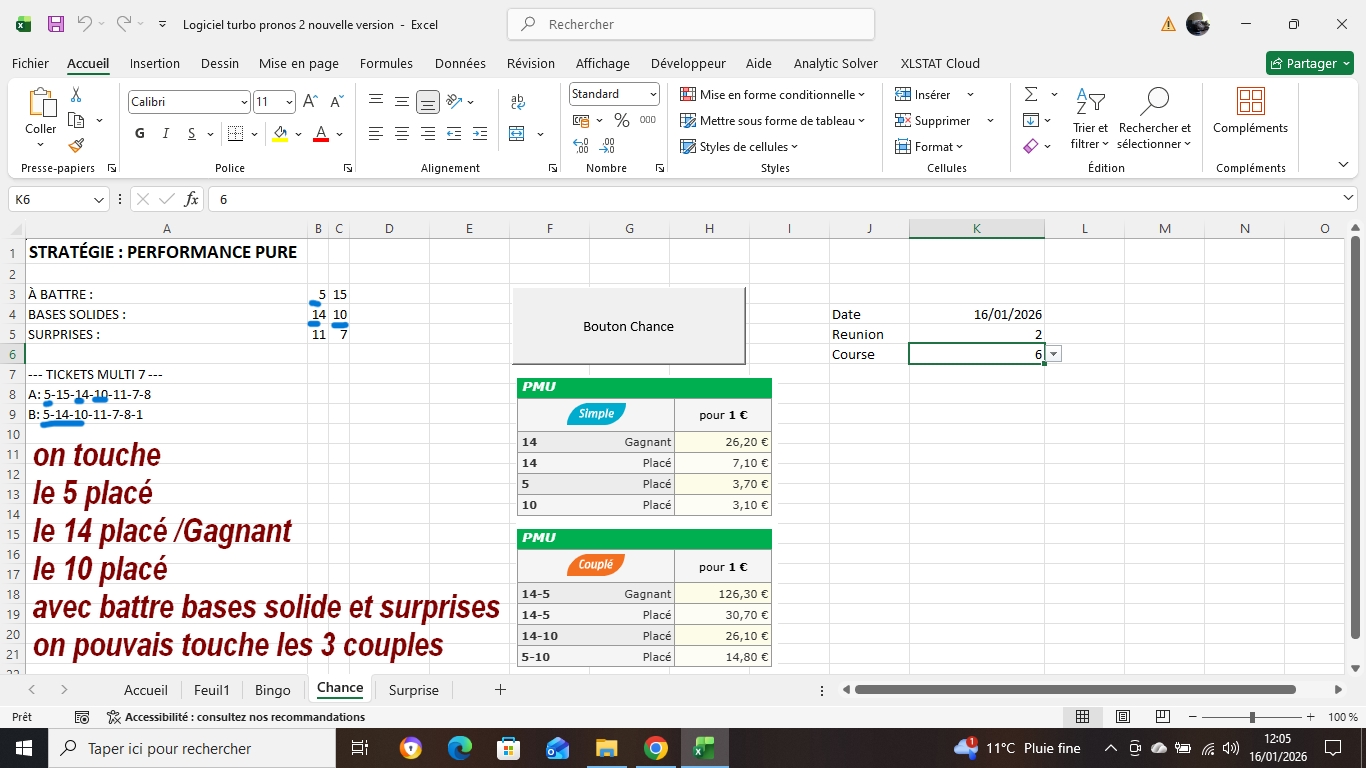Viewport: 1366px width, 768px height.
Task: Click the Wrap Text icon
Action: [x=518, y=102]
